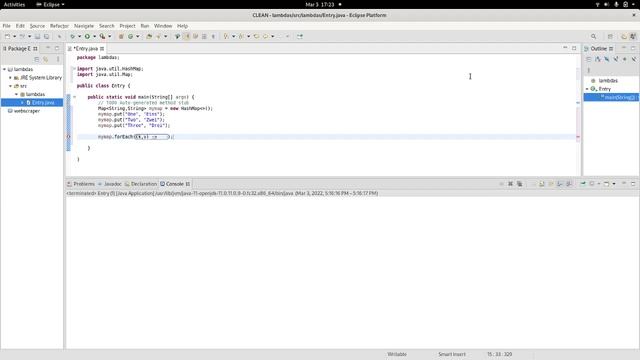Viewport: 640px width, 360px height.
Task: Collapse the lambdas project in Package Explorer
Action: point(4,69)
